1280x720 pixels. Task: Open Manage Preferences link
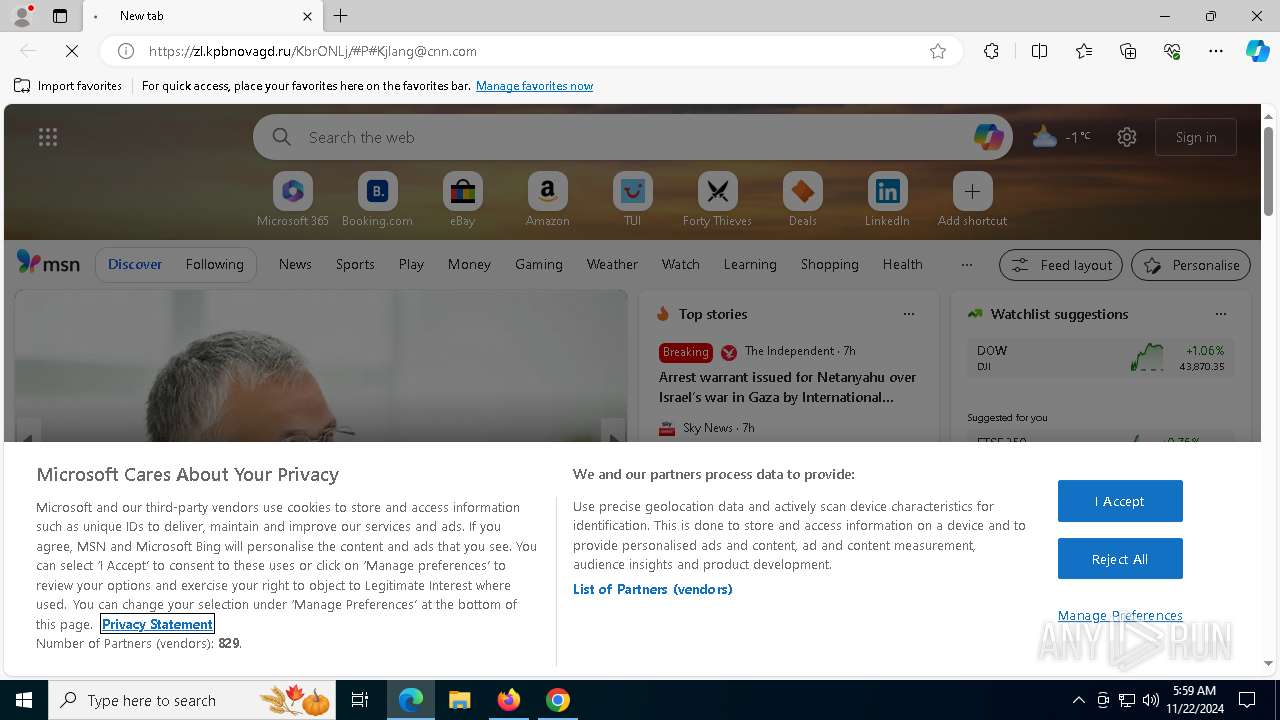1120,615
